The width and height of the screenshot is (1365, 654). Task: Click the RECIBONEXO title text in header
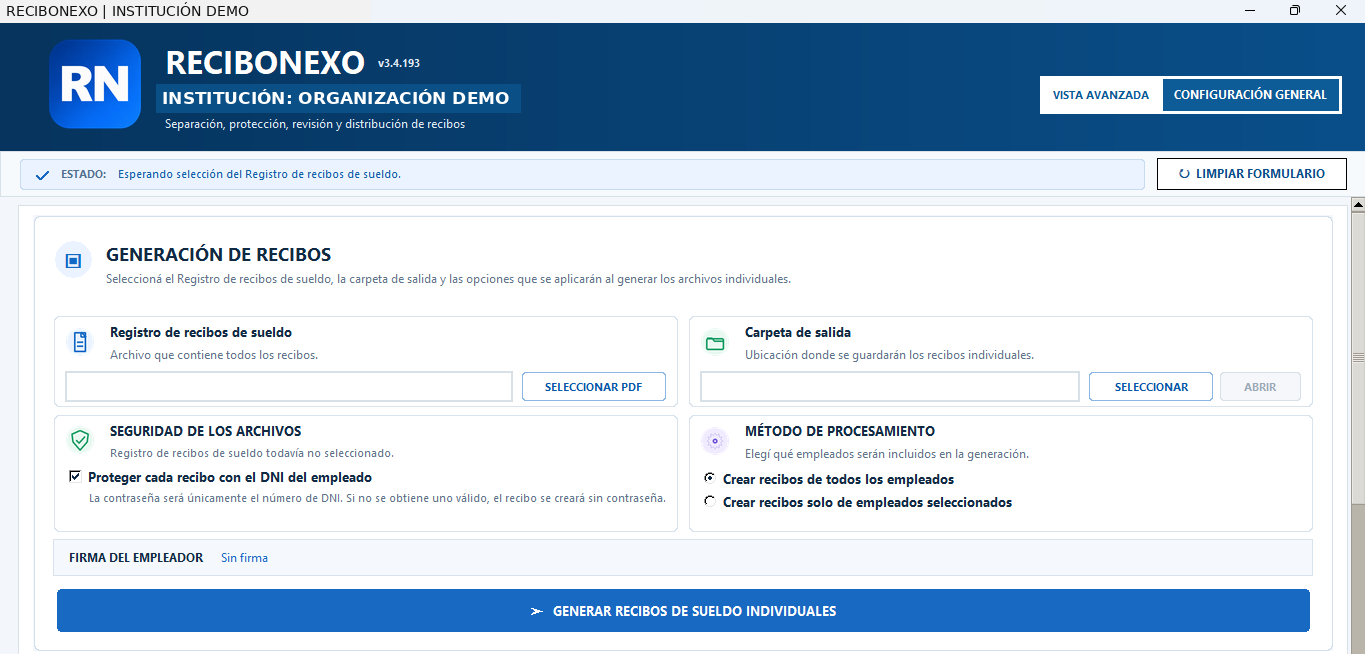(x=265, y=63)
